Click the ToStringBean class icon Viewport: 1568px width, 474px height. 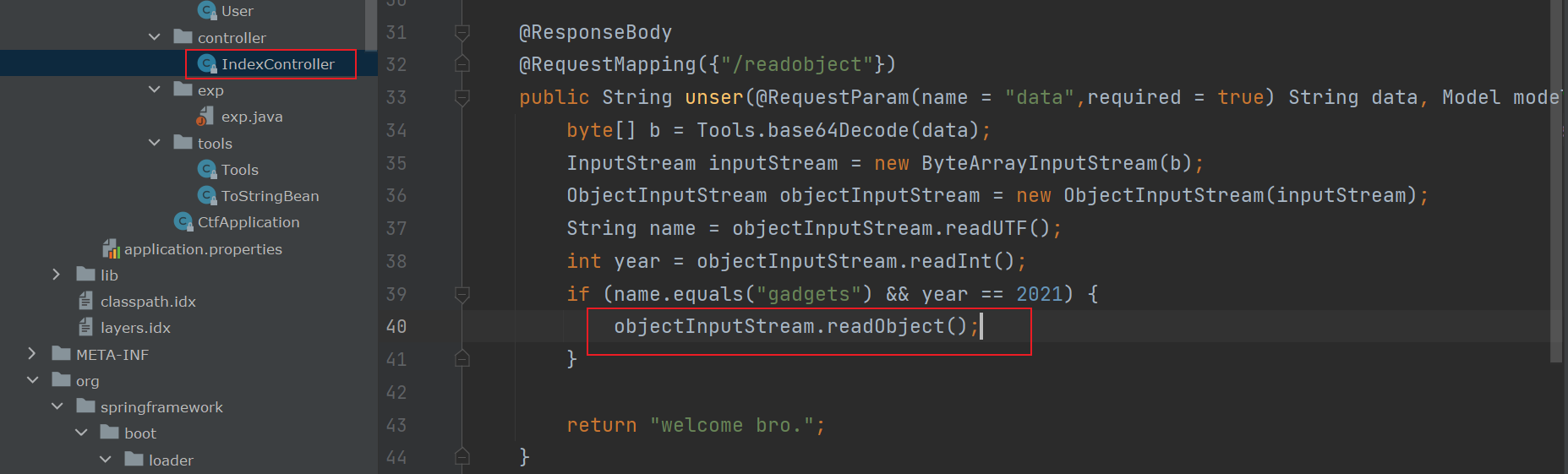(x=207, y=195)
